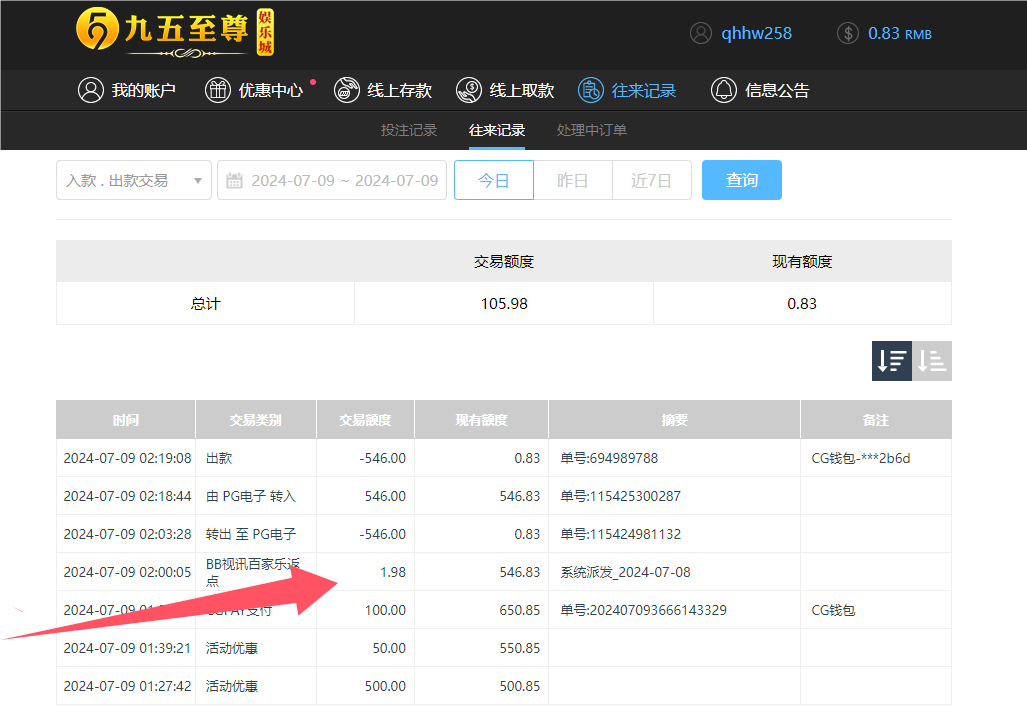Click the secondary sort icon at table top-right
This screenshot has height=725, width=1027.
[931, 361]
